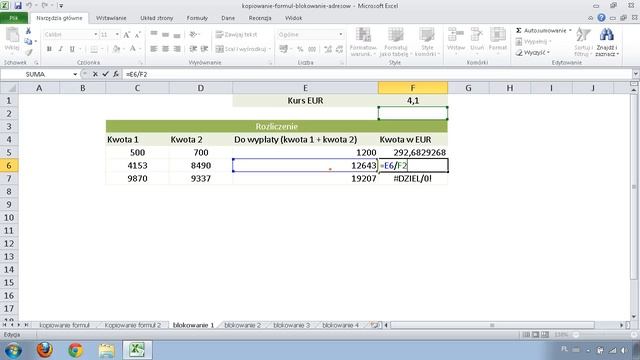Image resolution: width=640 pixels, height=360 pixels.
Task: Click the Format cells button in Komórki group
Action: pyautogui.click(x=498, y=40)
